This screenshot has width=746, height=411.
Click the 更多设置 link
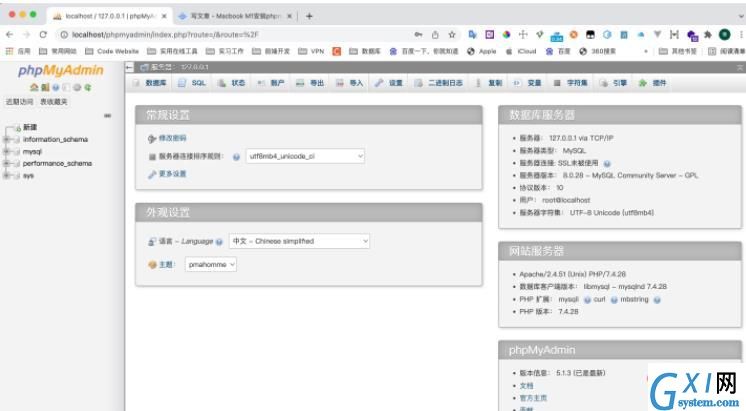(172, 174)
